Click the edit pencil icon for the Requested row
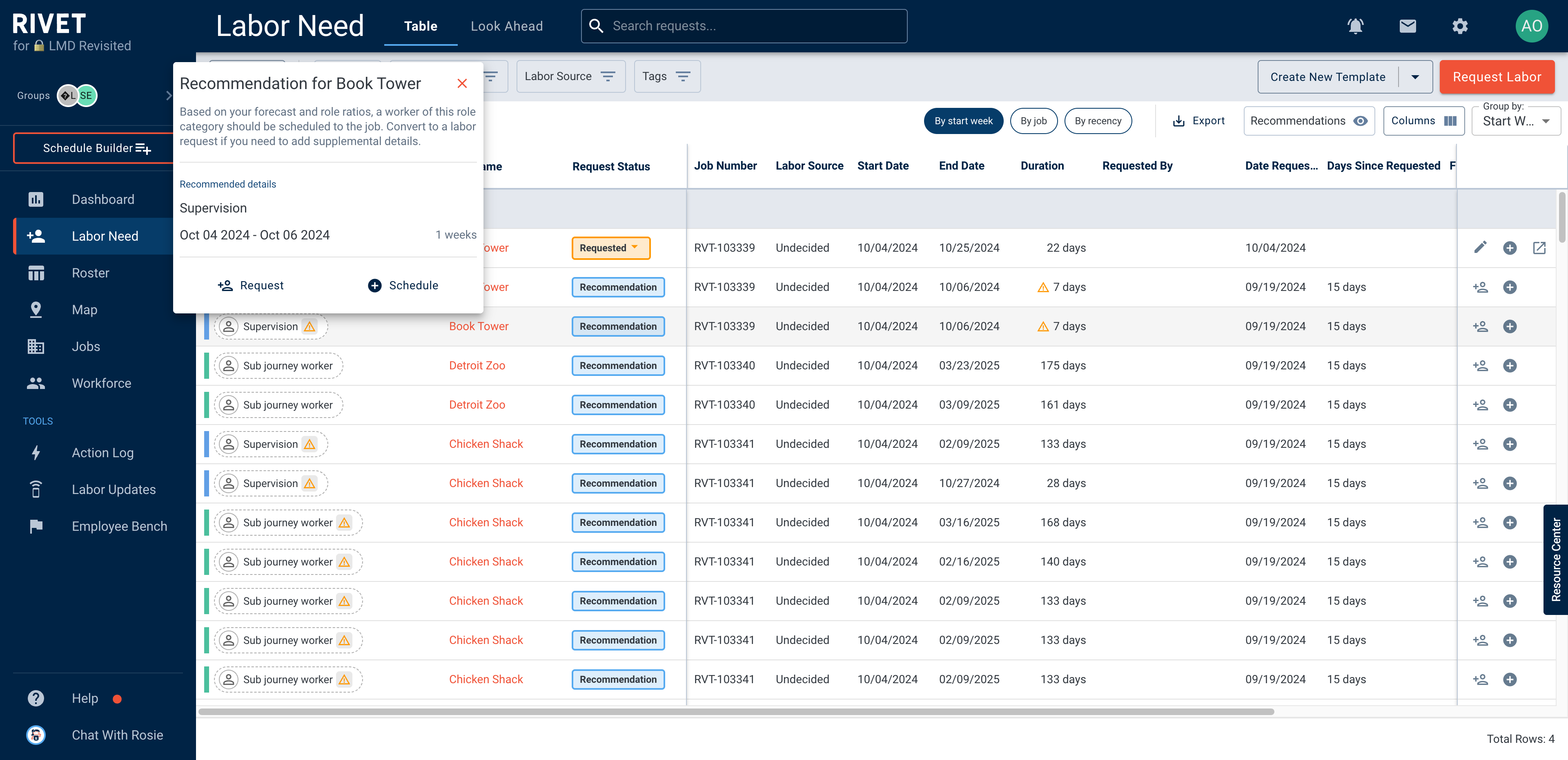The width and height of the screenshot is (1568, 760). (x=1480, y=247)
